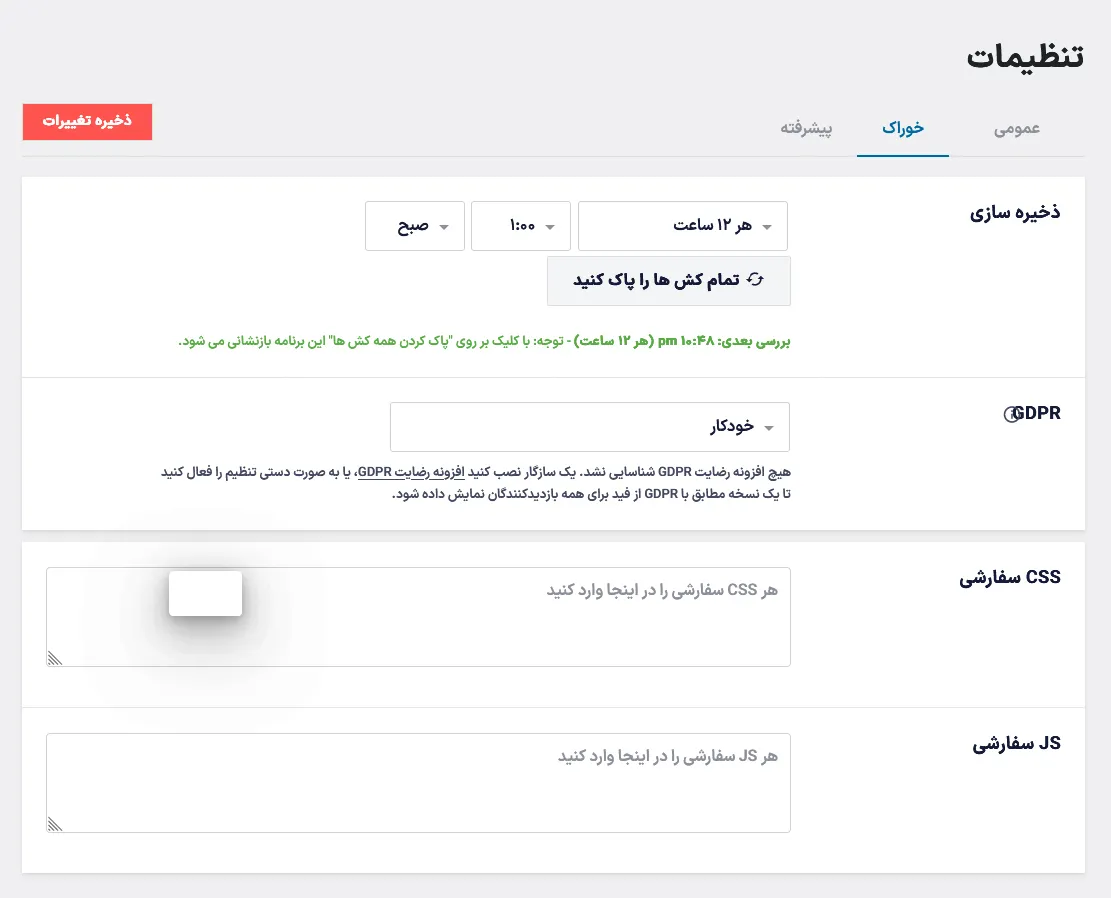Screen dimensions: 1111x898
Task: Click the JS سفارشی label
Action: (1016, 743)
